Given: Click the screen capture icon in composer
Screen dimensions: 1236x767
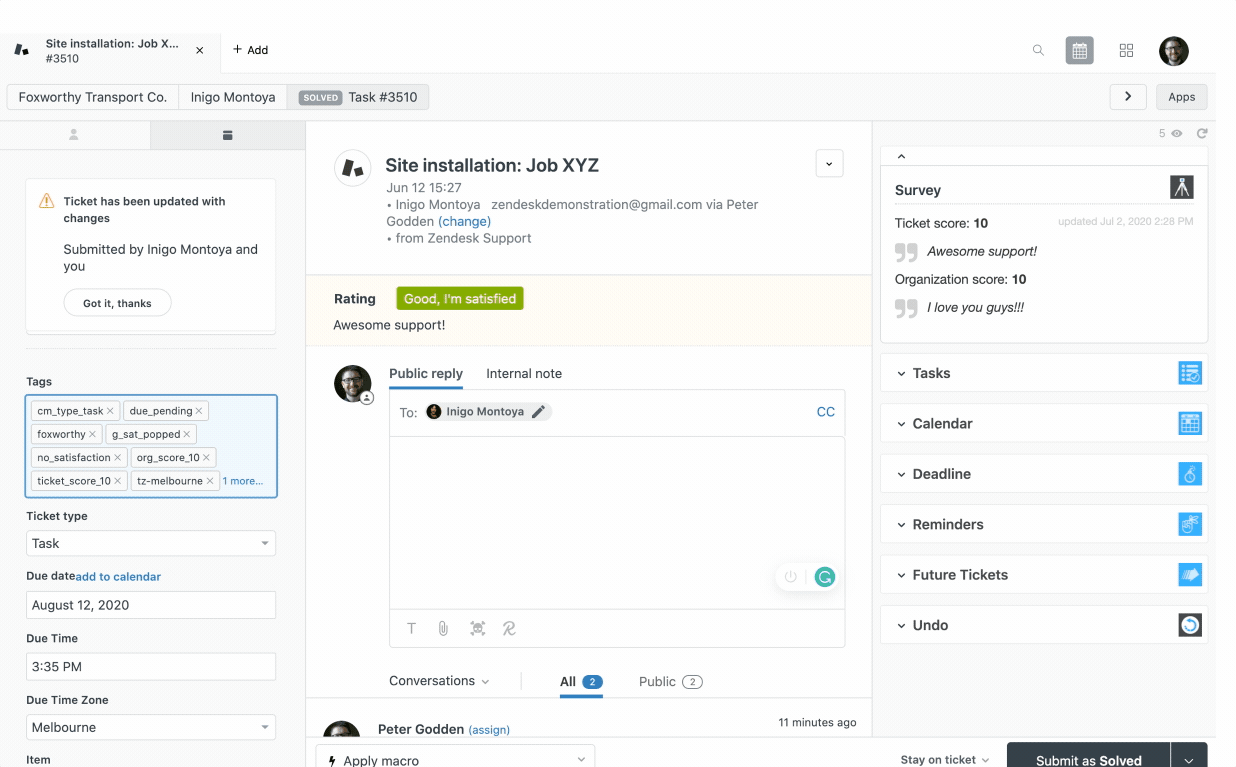Looking at the screenshot, I should tap(478, 628).
